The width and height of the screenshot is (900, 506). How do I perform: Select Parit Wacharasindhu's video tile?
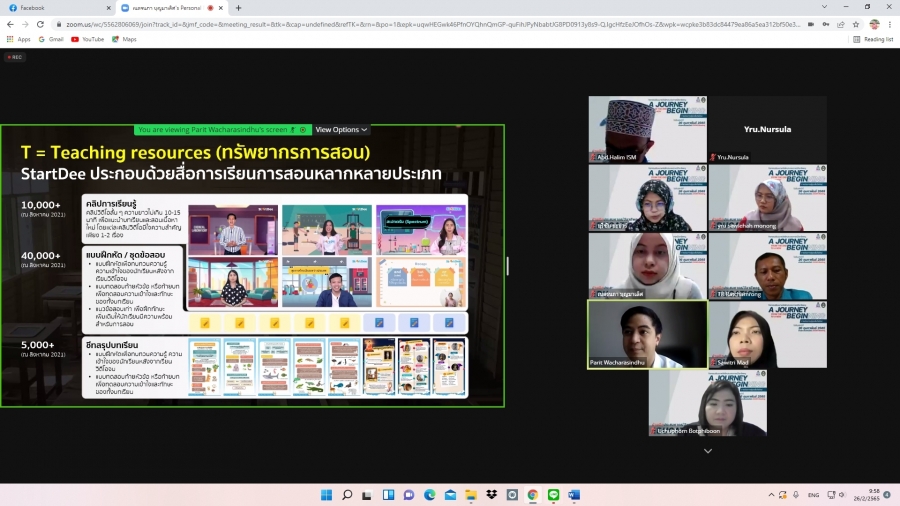pyautogui.click(x=646, y=335)
